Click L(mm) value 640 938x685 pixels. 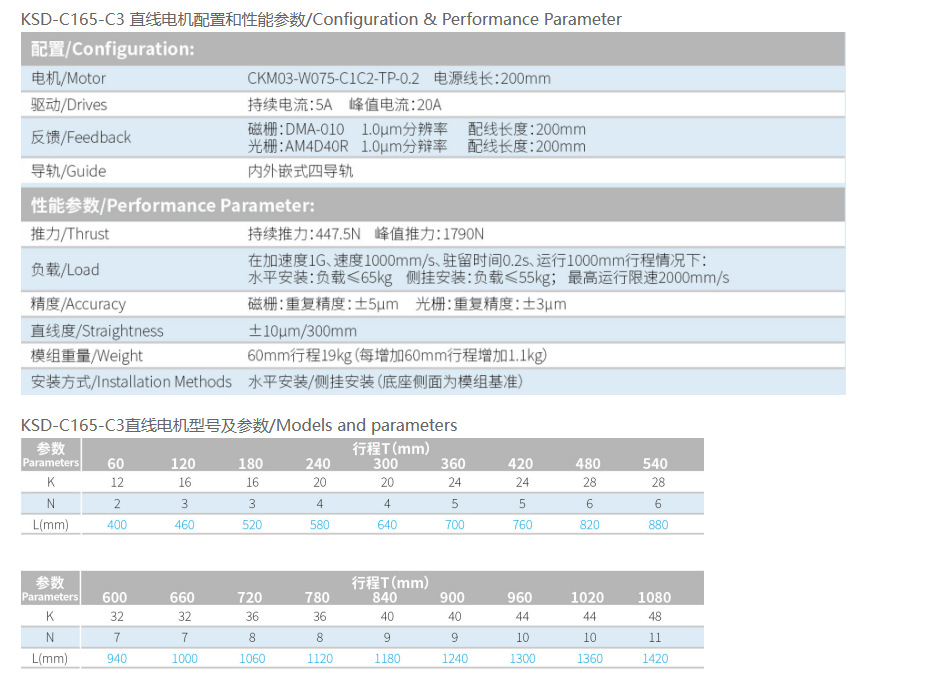(x=388, y=525)
